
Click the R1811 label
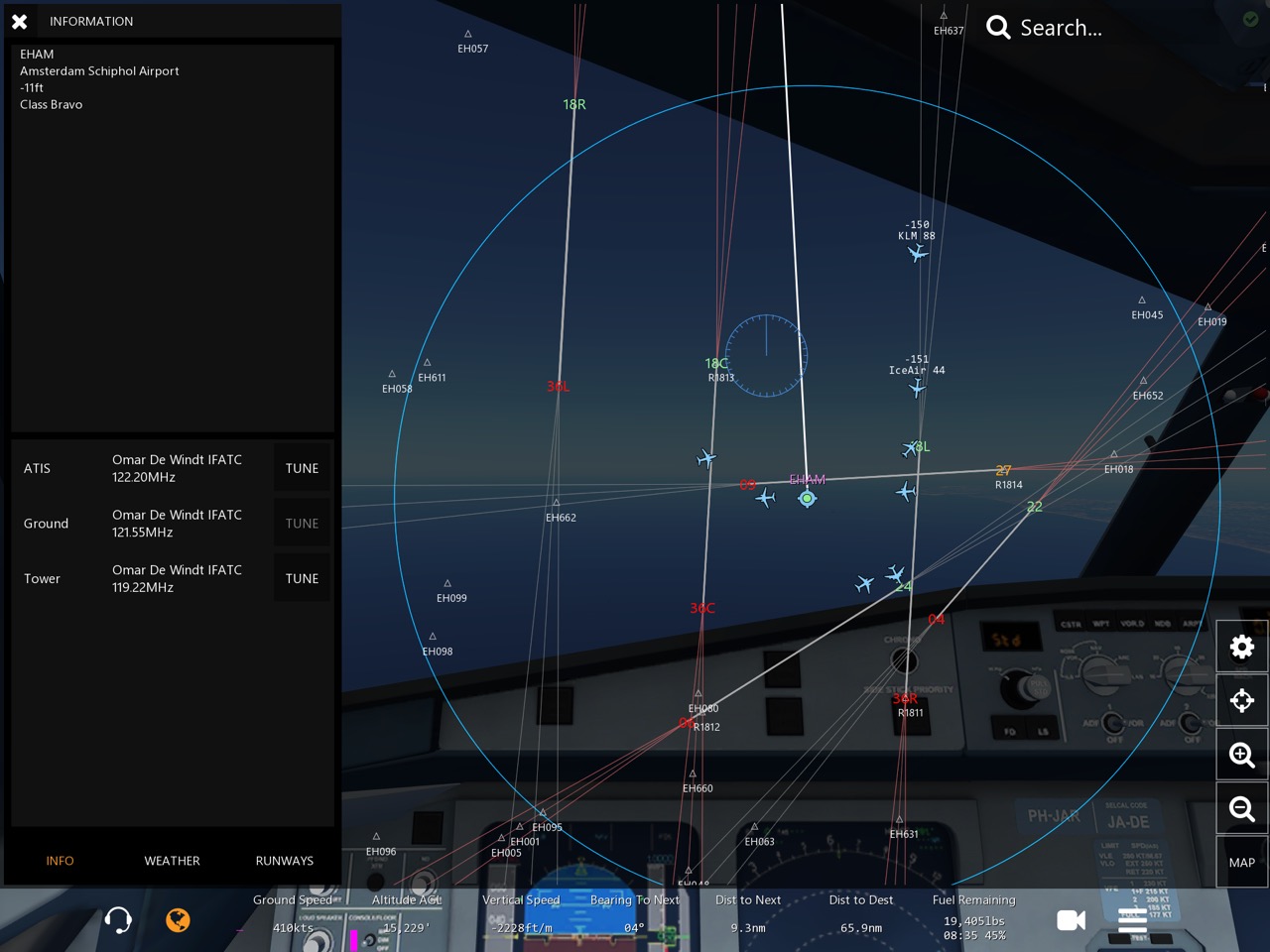pos(910,713)
